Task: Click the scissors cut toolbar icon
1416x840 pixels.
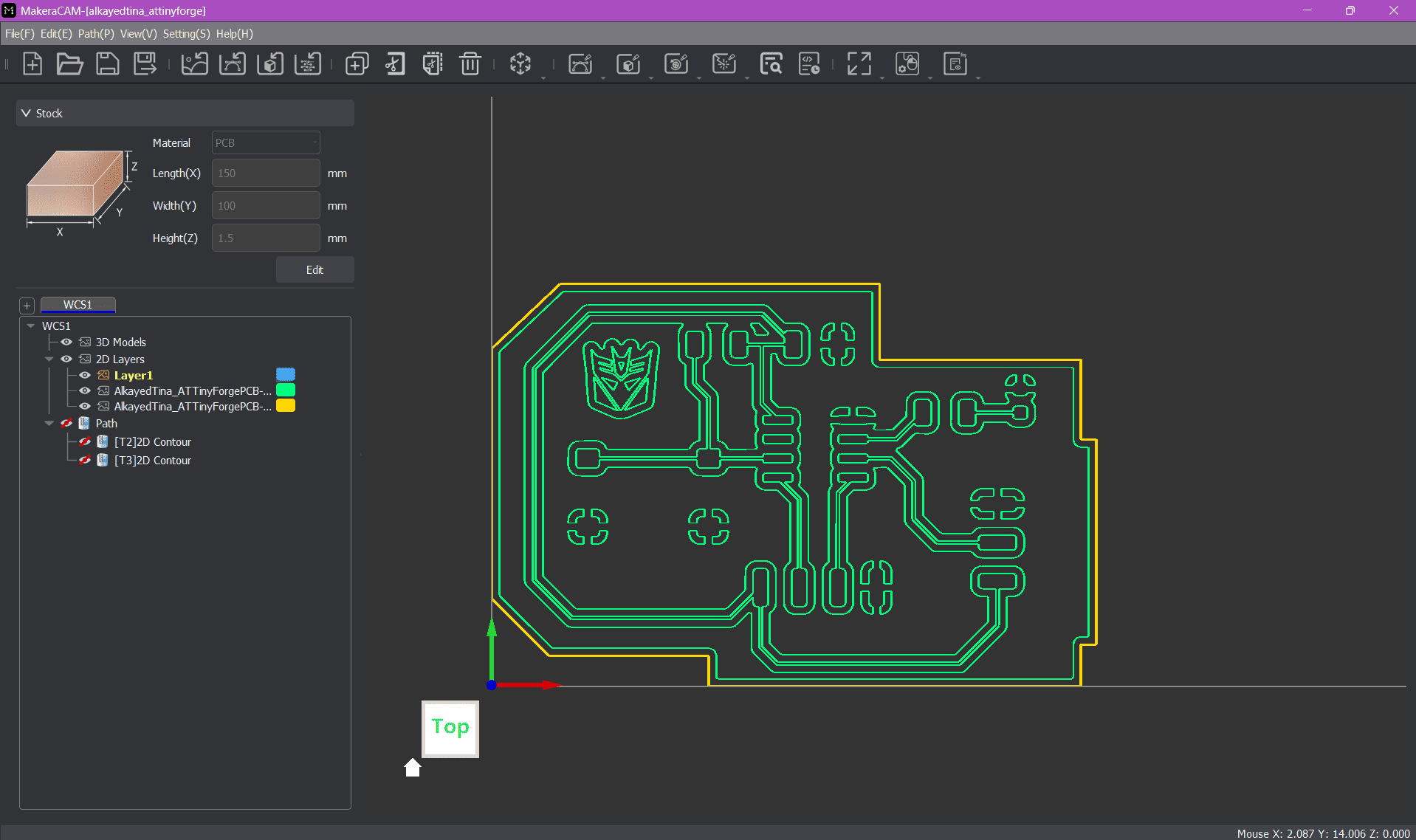Action: 395,64
